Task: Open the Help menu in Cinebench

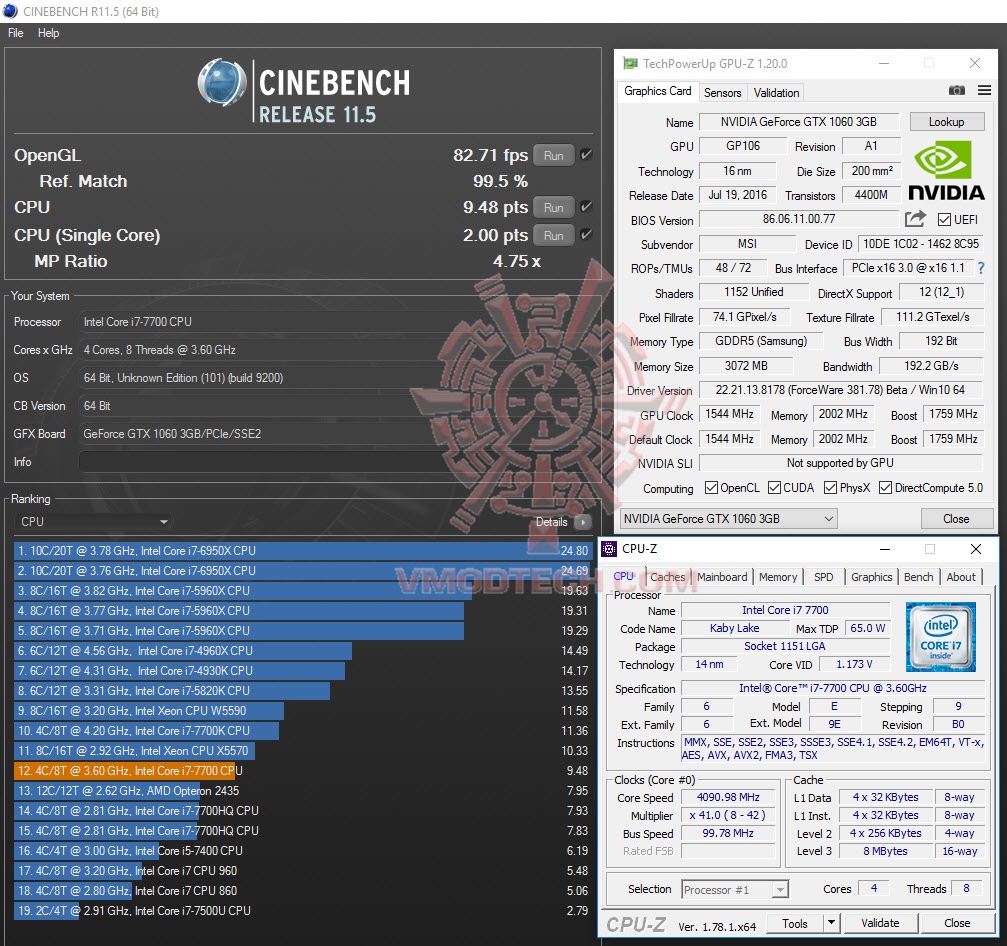Action: pyautogui.click(x=48, y=33)
